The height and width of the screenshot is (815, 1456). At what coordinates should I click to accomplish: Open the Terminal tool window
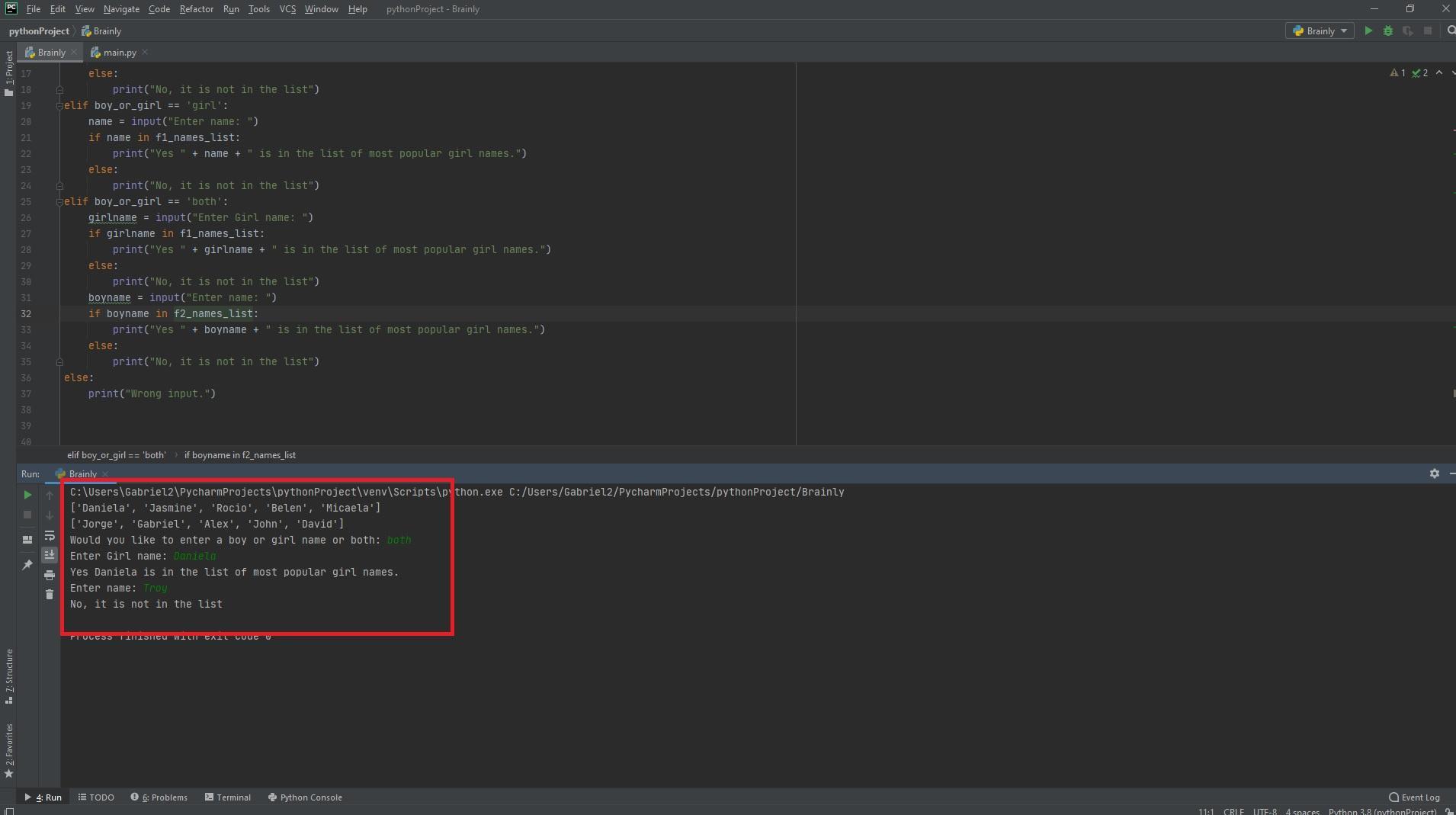coord(228,797)
